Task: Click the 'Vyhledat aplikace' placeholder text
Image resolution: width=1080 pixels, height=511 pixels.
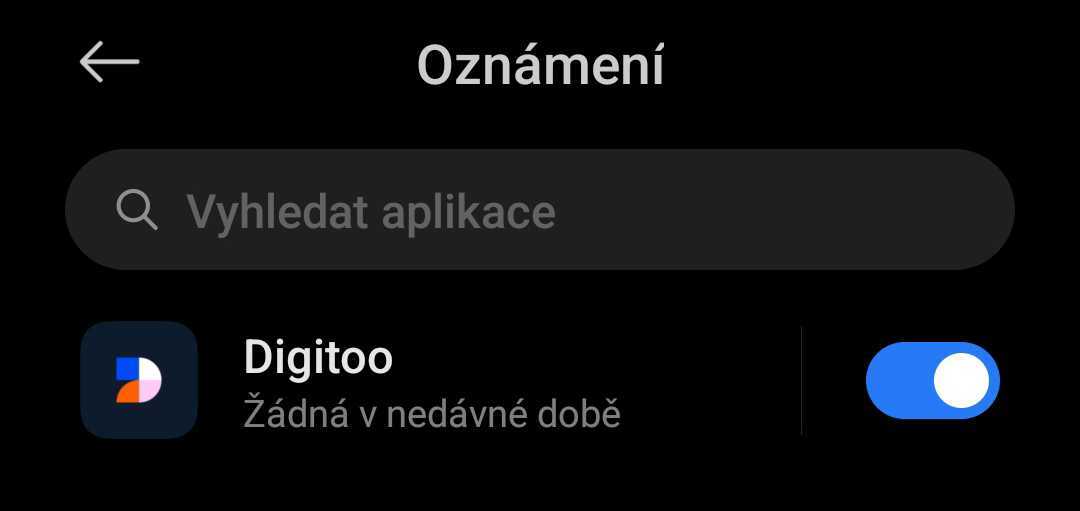Action: (x=371, y=211)
